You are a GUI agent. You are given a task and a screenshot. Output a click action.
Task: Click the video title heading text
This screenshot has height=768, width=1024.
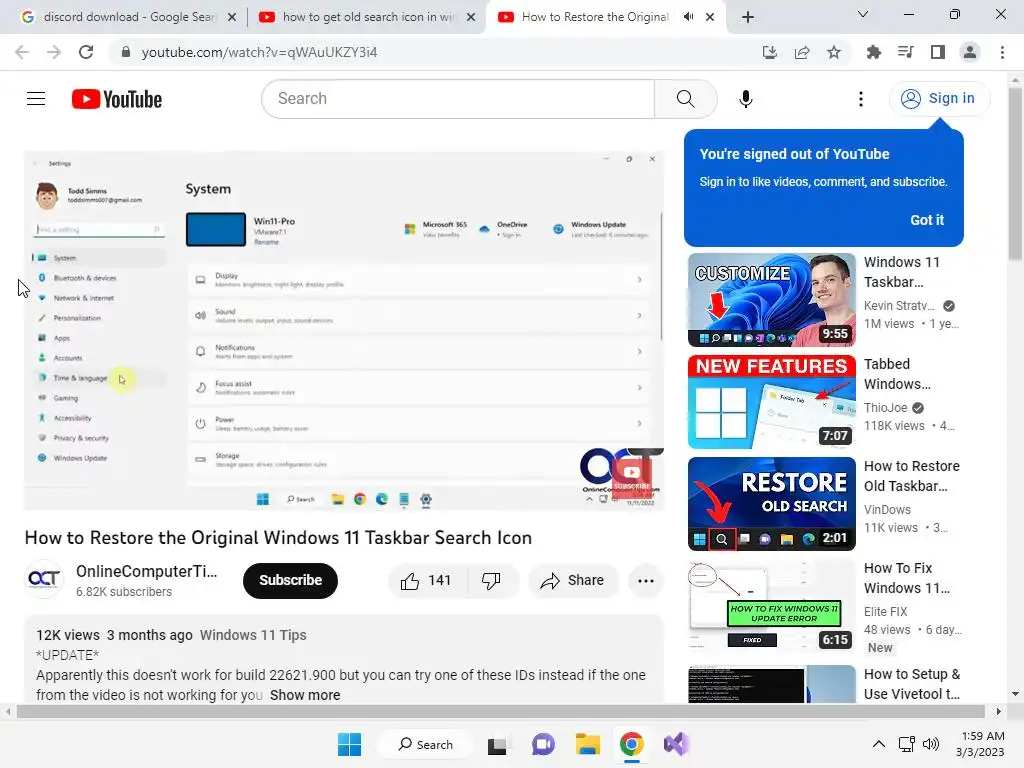point(278,537)
